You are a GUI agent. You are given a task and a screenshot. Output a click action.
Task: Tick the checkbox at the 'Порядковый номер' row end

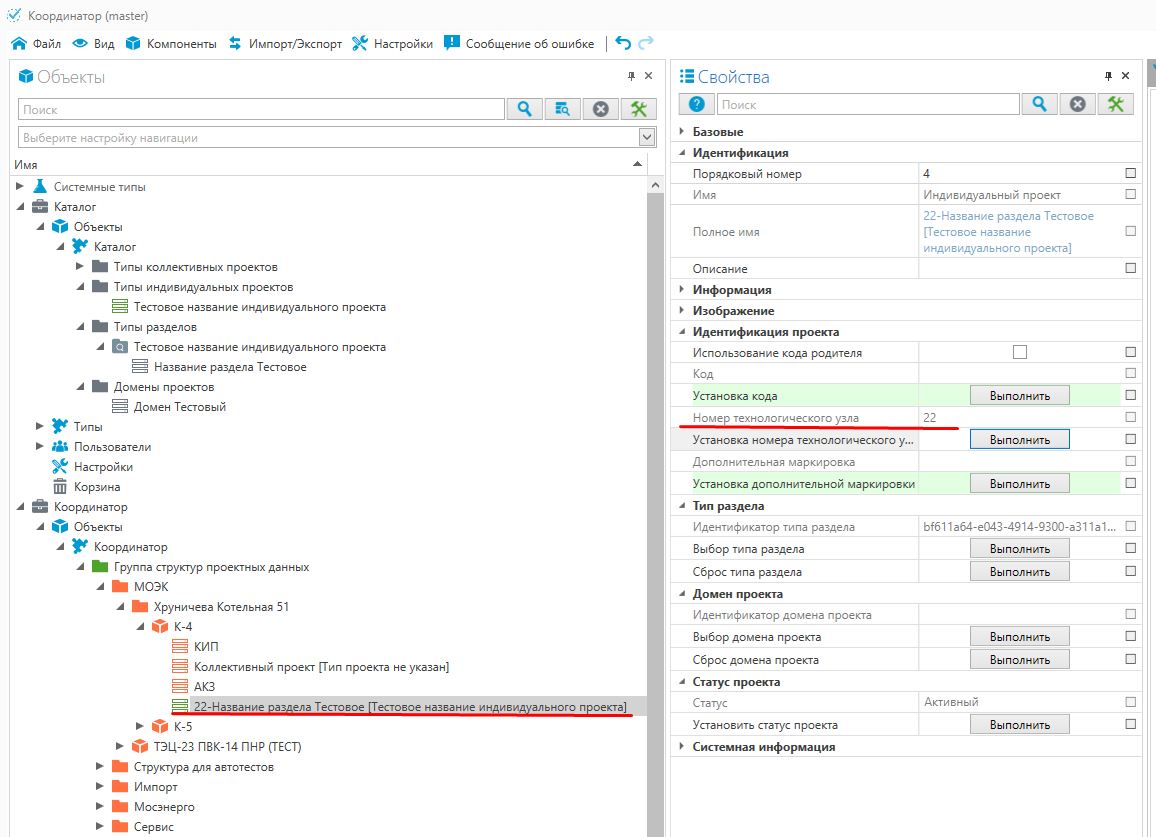point(1130,174)
